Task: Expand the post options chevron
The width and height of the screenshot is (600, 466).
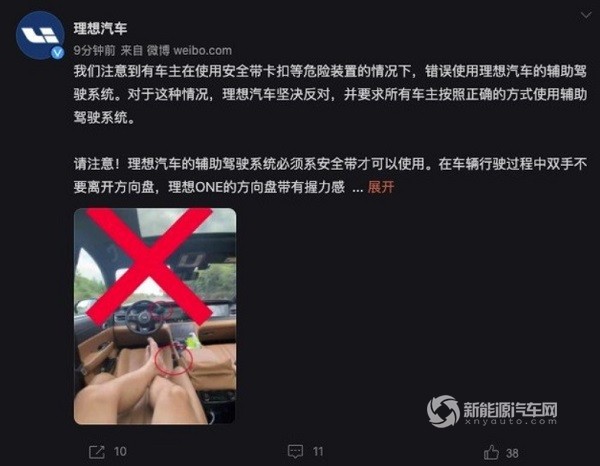Action: click(x=586, y=15)
